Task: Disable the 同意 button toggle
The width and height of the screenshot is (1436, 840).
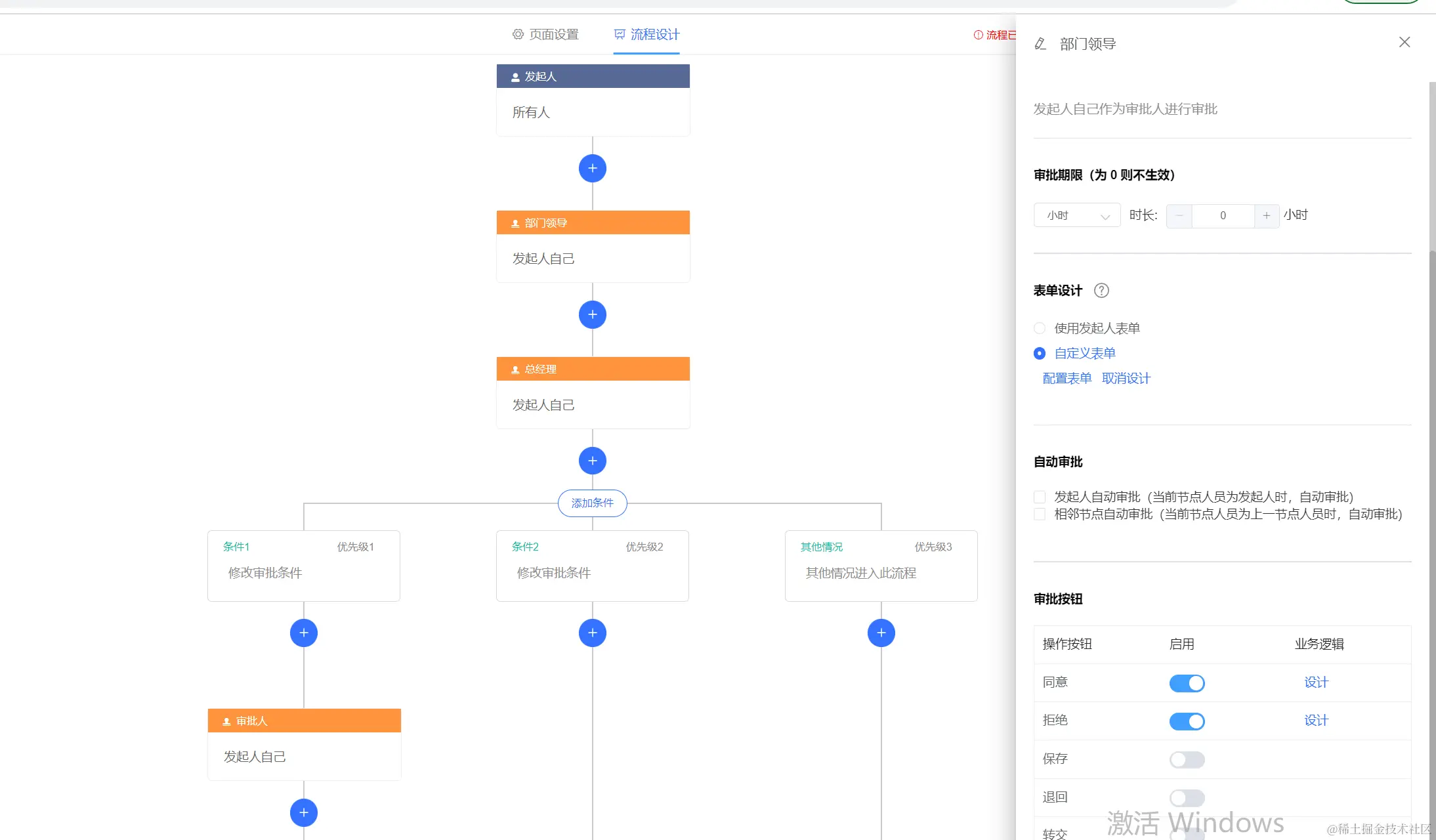Action: pyautogui.click(x=1187, y=683)
